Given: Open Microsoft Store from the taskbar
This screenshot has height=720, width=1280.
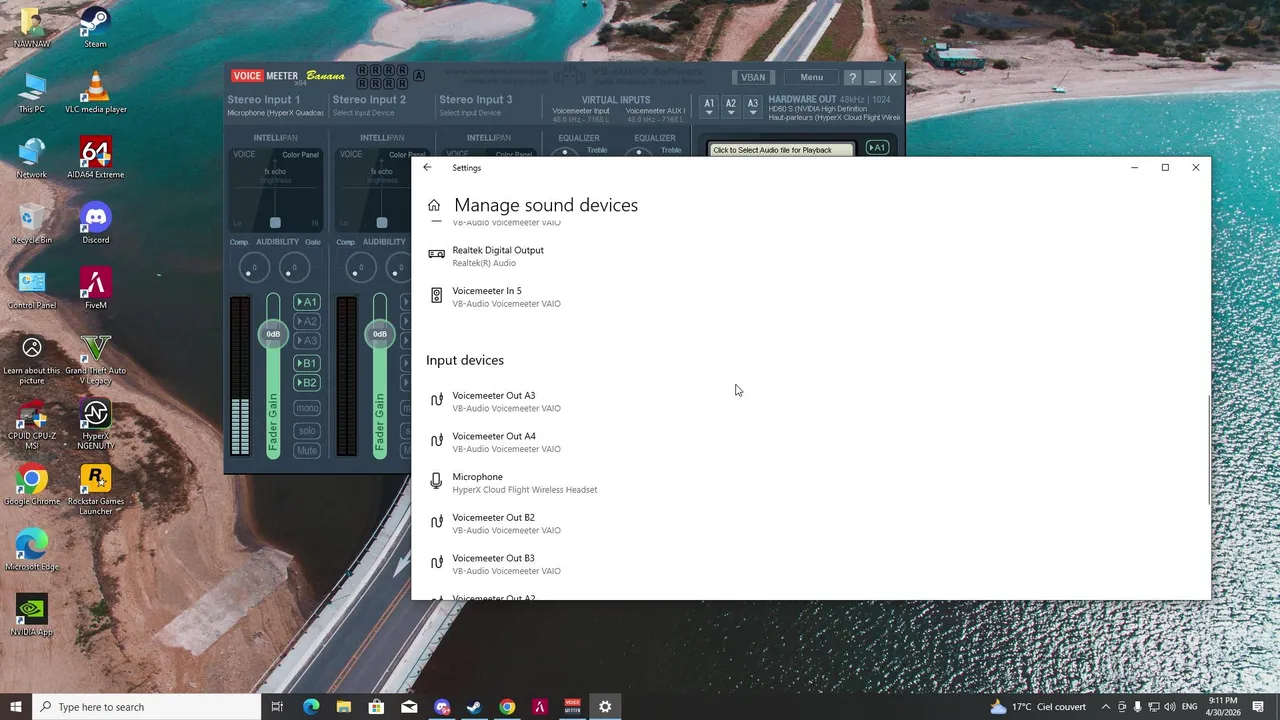Looking at the screenshot, I should 376,707.
